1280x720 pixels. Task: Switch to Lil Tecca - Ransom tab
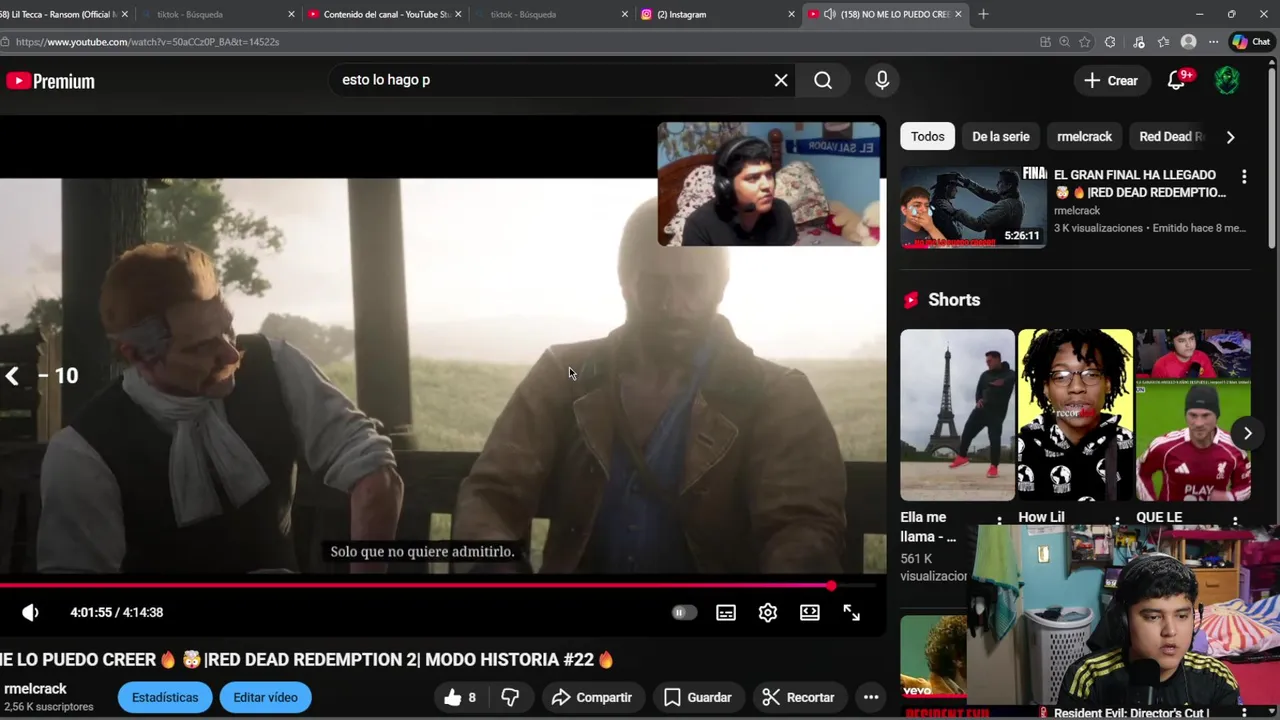click(60, 14)
